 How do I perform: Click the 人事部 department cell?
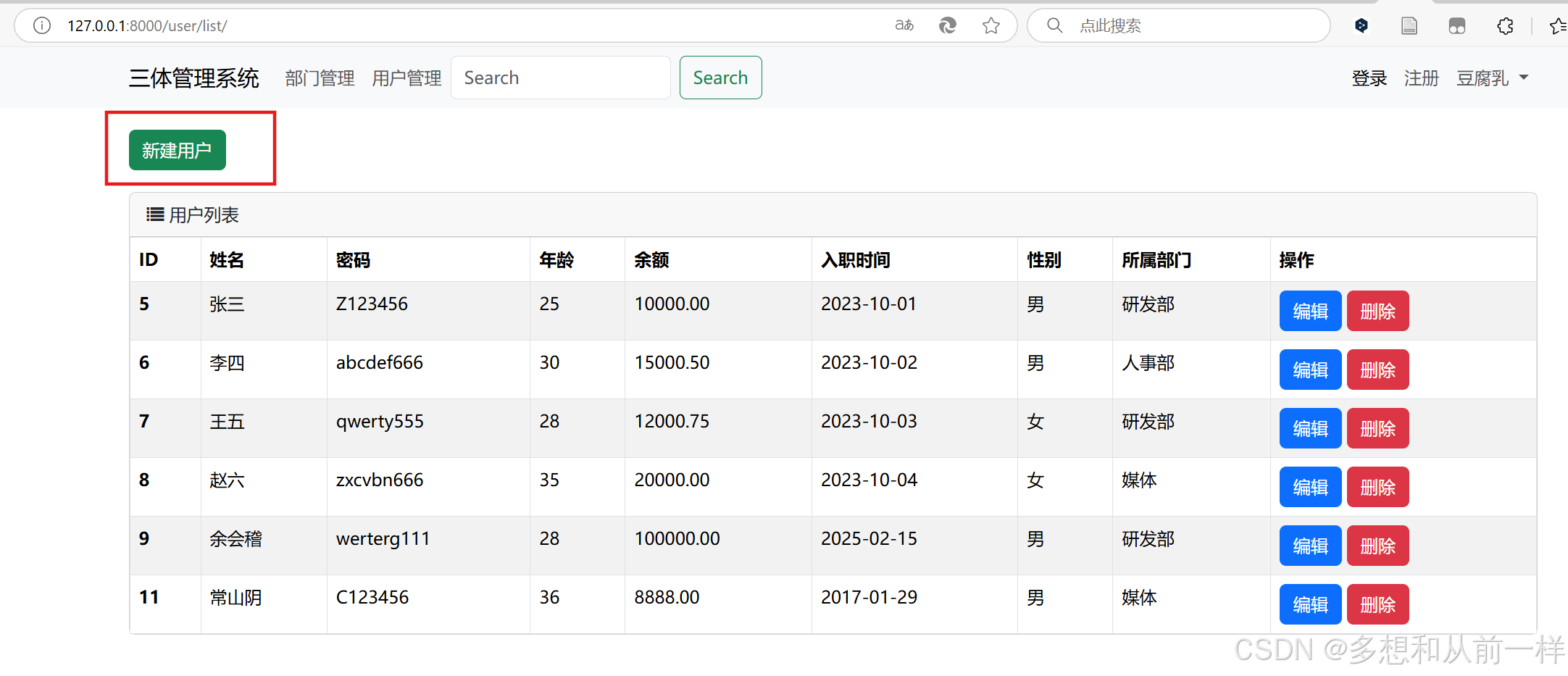coord(1148,362)
